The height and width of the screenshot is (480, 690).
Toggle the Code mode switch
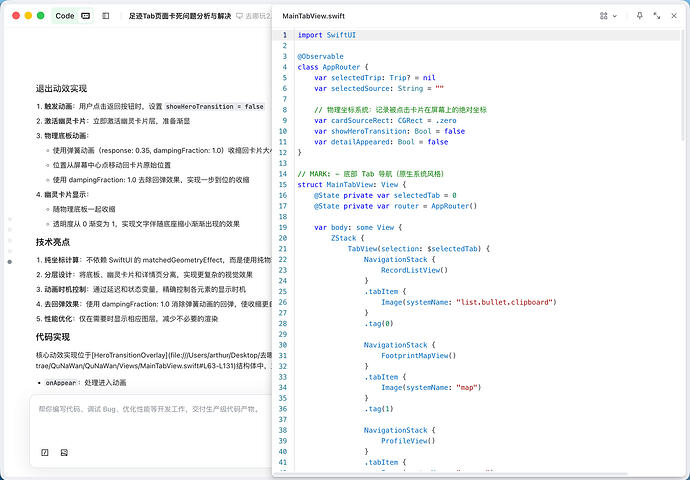[85, 16]
